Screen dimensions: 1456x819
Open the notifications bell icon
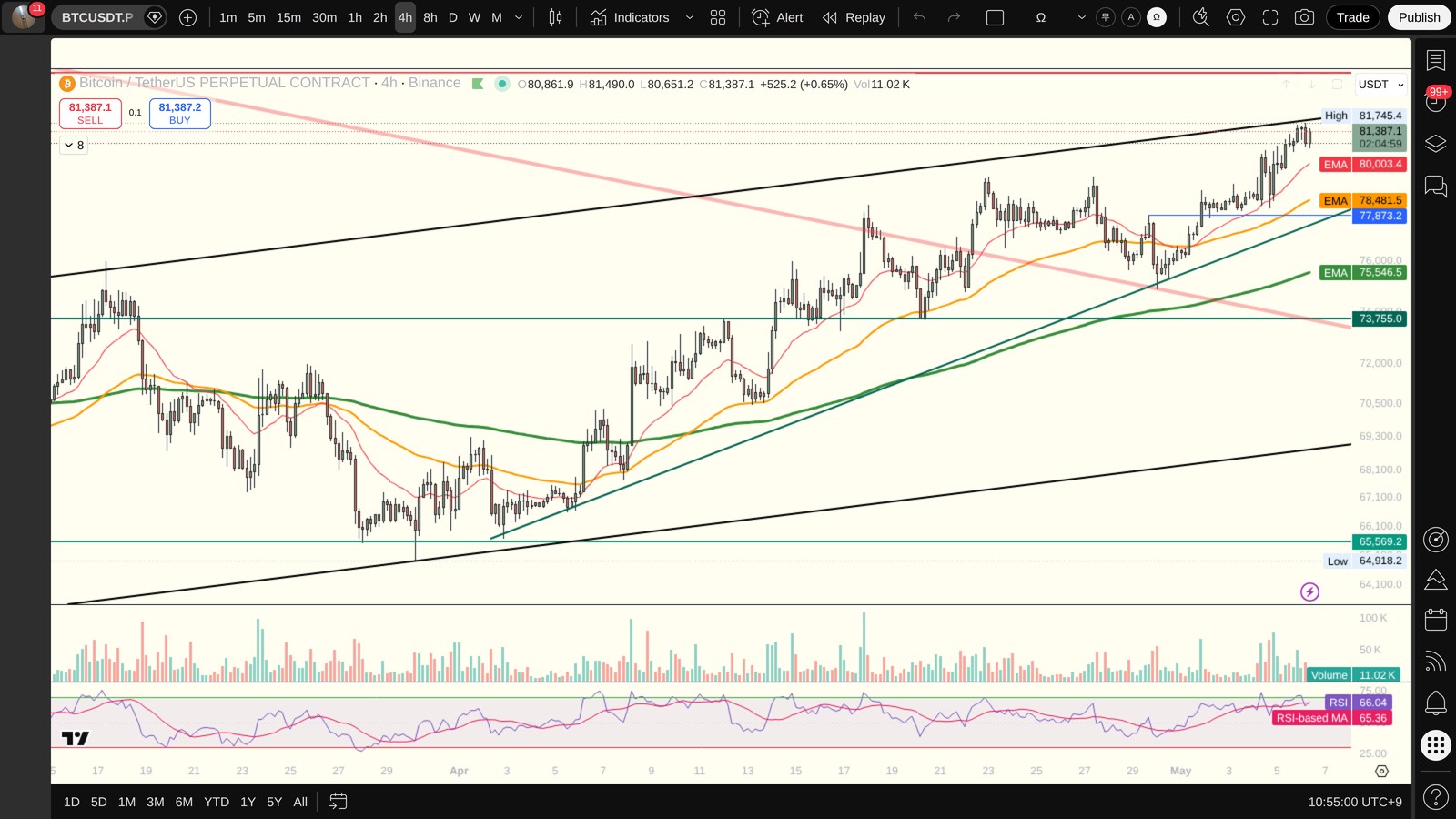[x=1436, y=703]
